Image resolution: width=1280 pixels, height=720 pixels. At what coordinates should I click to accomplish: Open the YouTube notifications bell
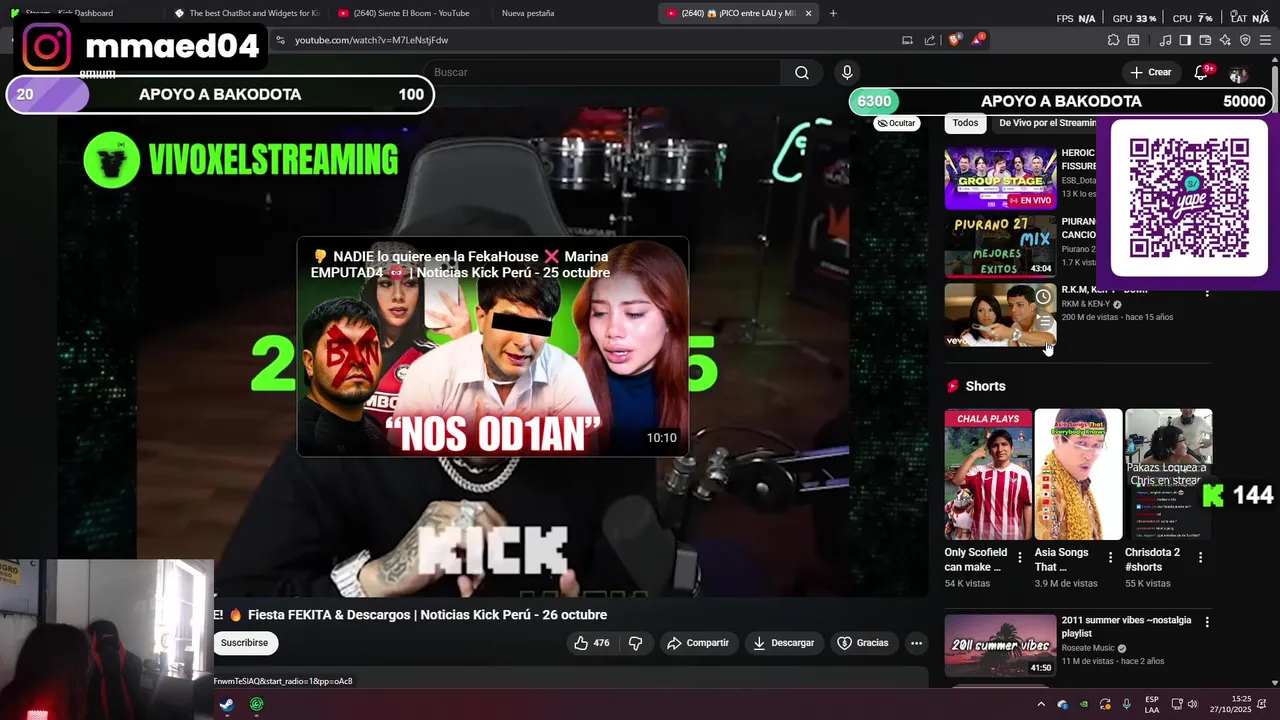tap(1202, 72)
